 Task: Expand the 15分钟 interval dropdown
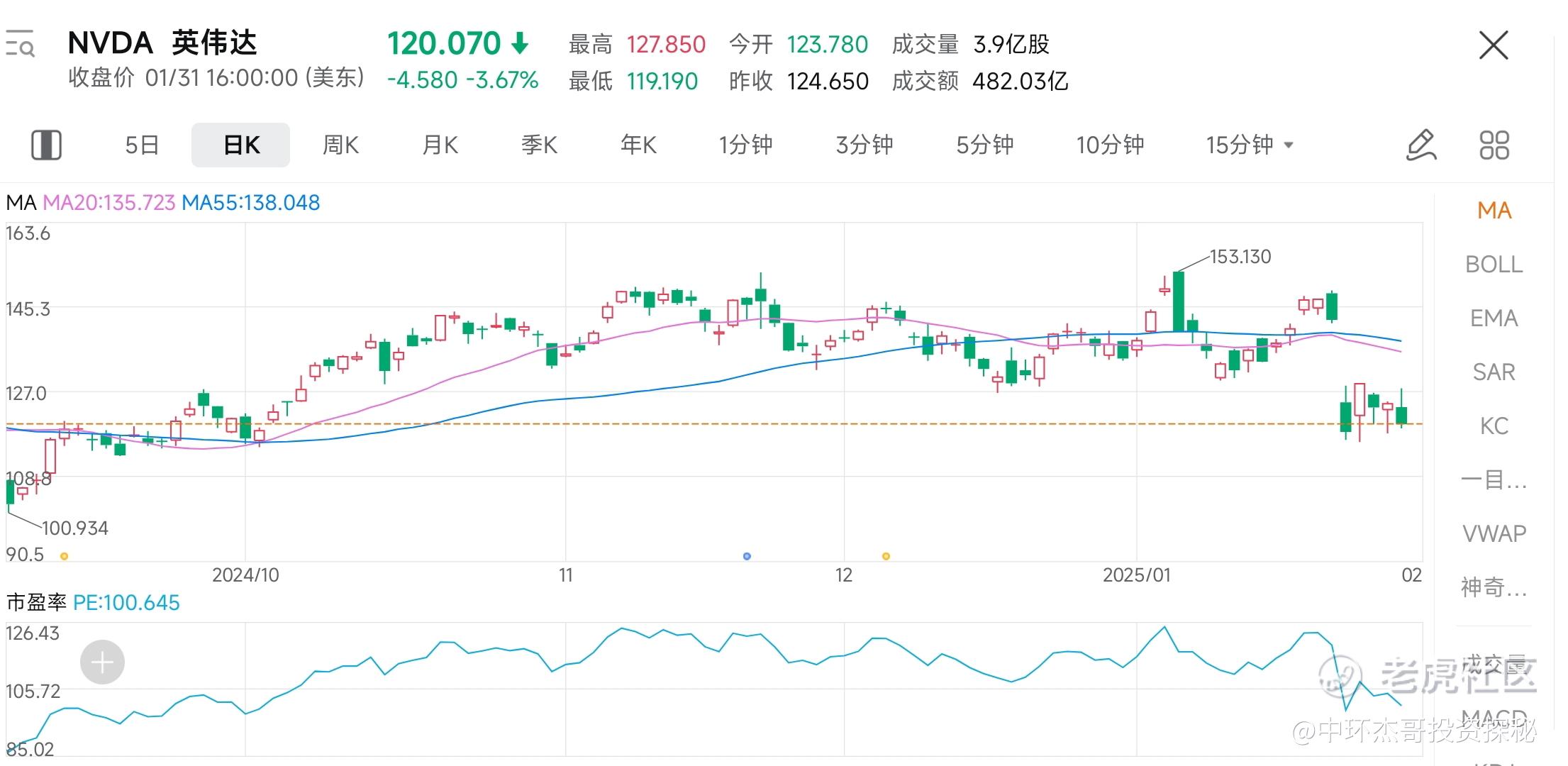pyautogui.click(x=1250, y=145)
